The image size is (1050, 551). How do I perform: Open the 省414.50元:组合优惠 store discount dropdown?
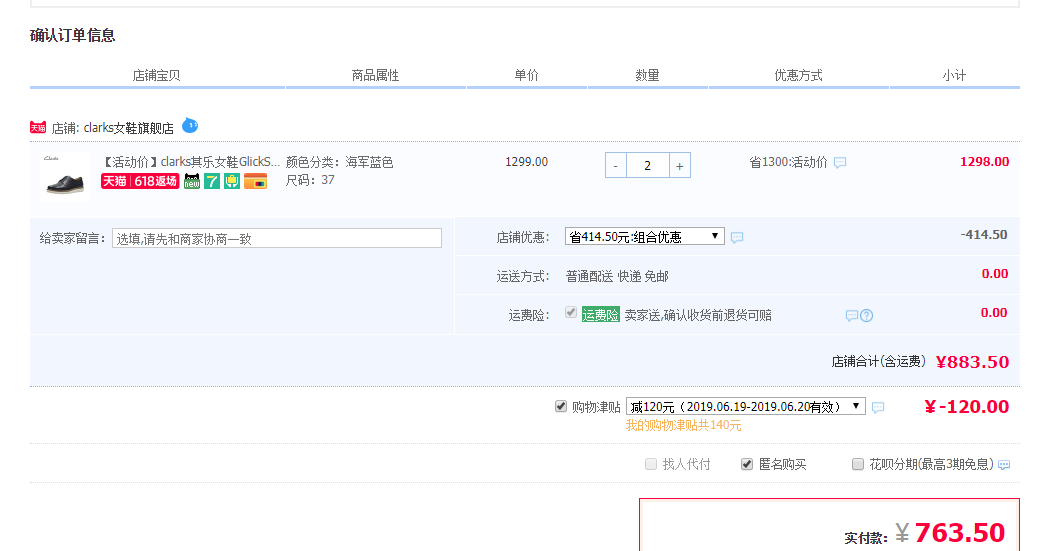[644, 236]
